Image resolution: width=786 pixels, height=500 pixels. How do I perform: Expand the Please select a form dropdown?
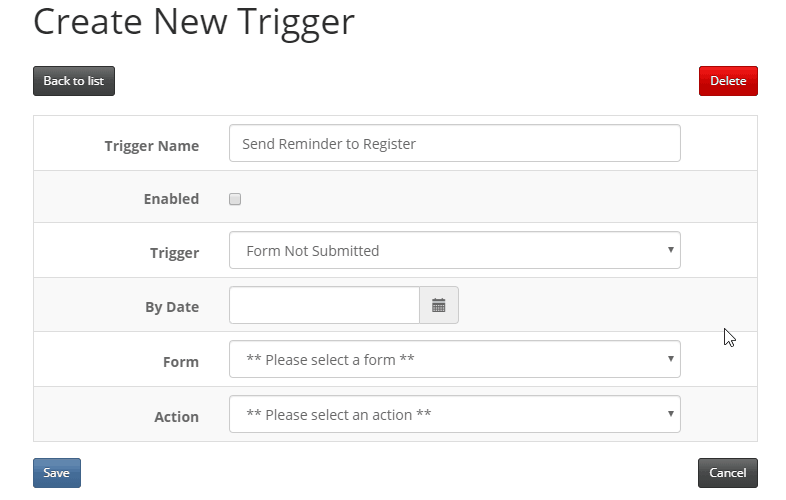(x=455, y=359)
